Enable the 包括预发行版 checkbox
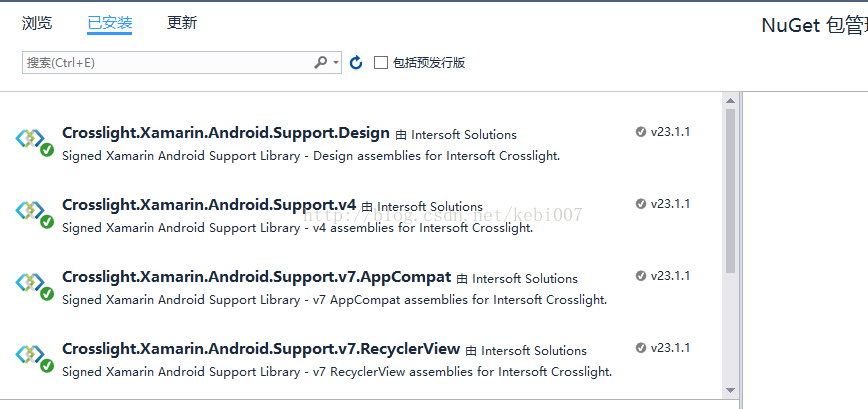The width and height of the screenshot is (868, 409). pyautogui.click(x=381, y=63)
